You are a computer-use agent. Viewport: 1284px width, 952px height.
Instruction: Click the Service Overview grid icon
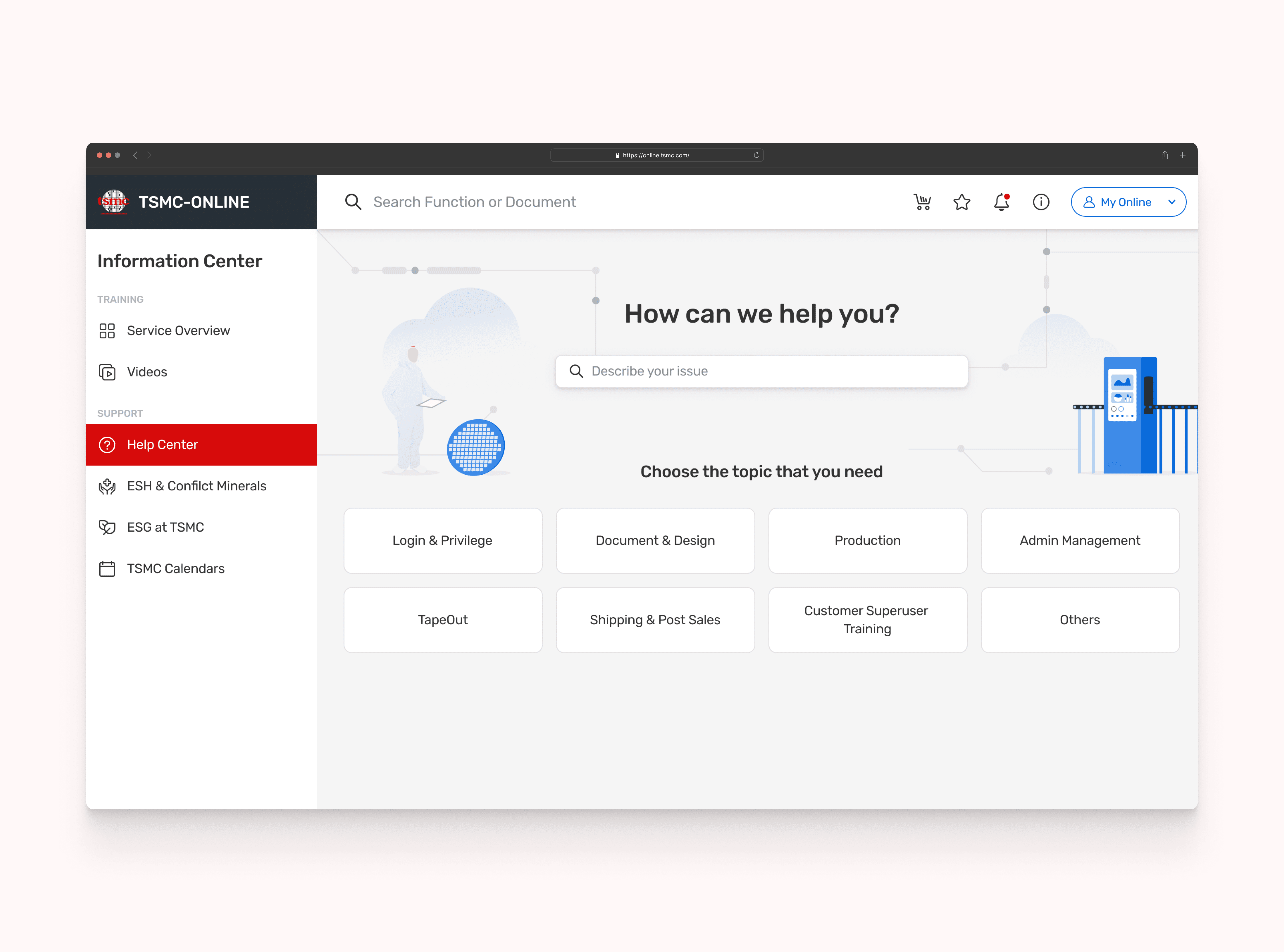click(x=107, y=331)
